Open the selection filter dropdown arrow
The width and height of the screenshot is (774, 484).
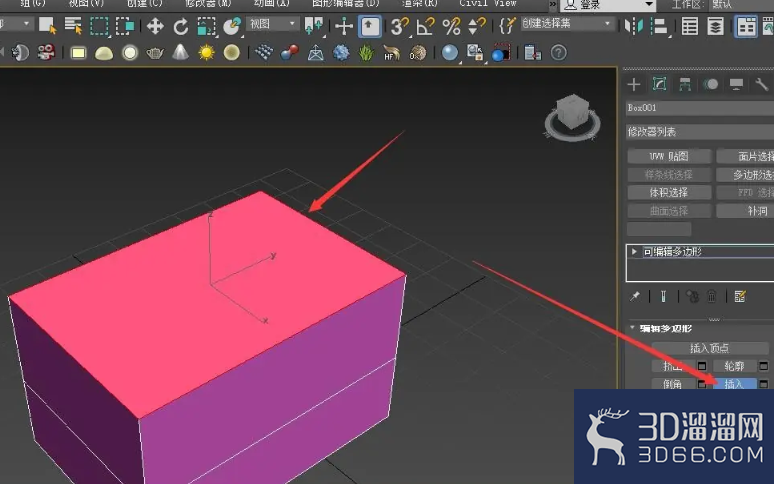(26, 24)
